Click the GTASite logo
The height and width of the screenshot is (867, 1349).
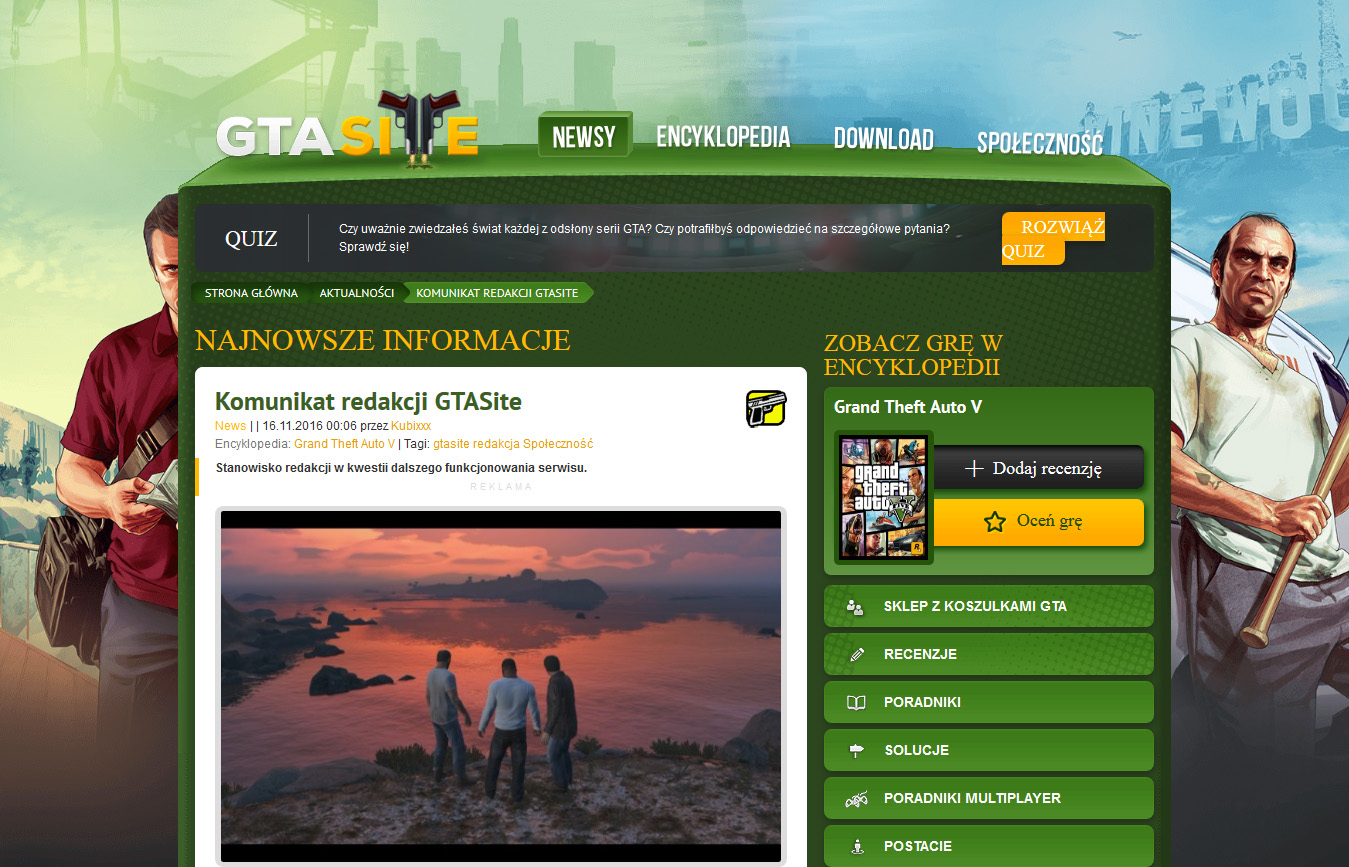[347, 130]
